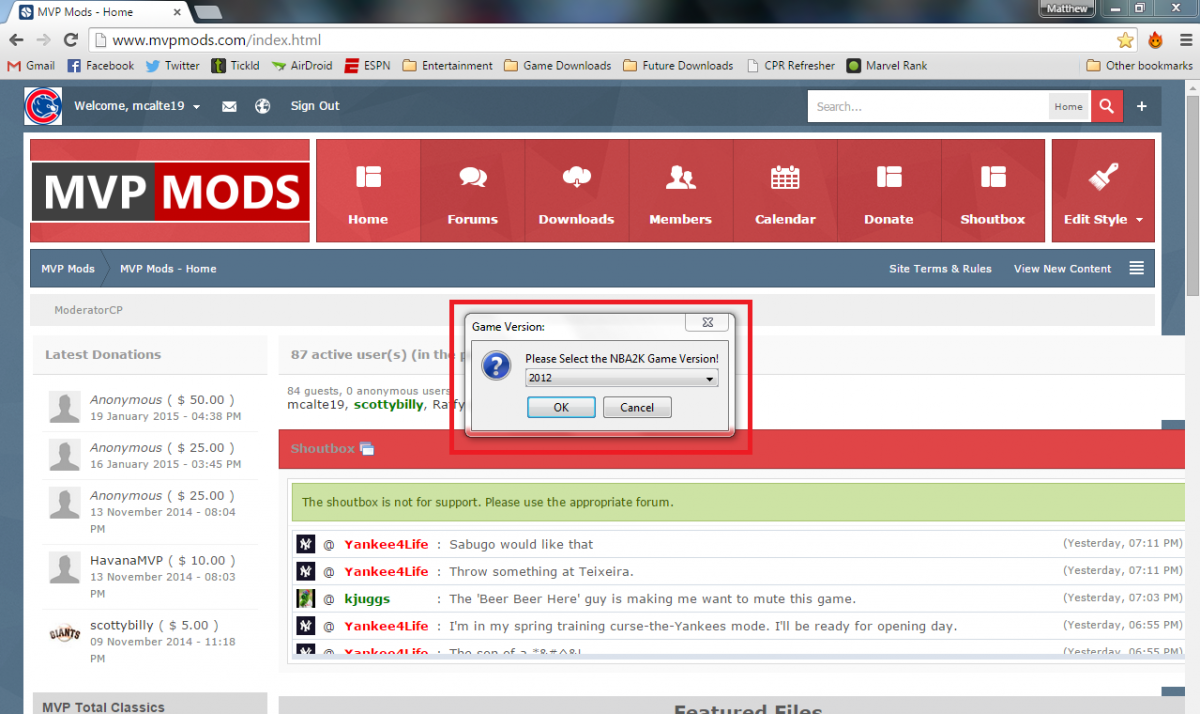Reload the page with refresh icon
This screenshot has height=714, width=1200.
click(x=70, y=40)
